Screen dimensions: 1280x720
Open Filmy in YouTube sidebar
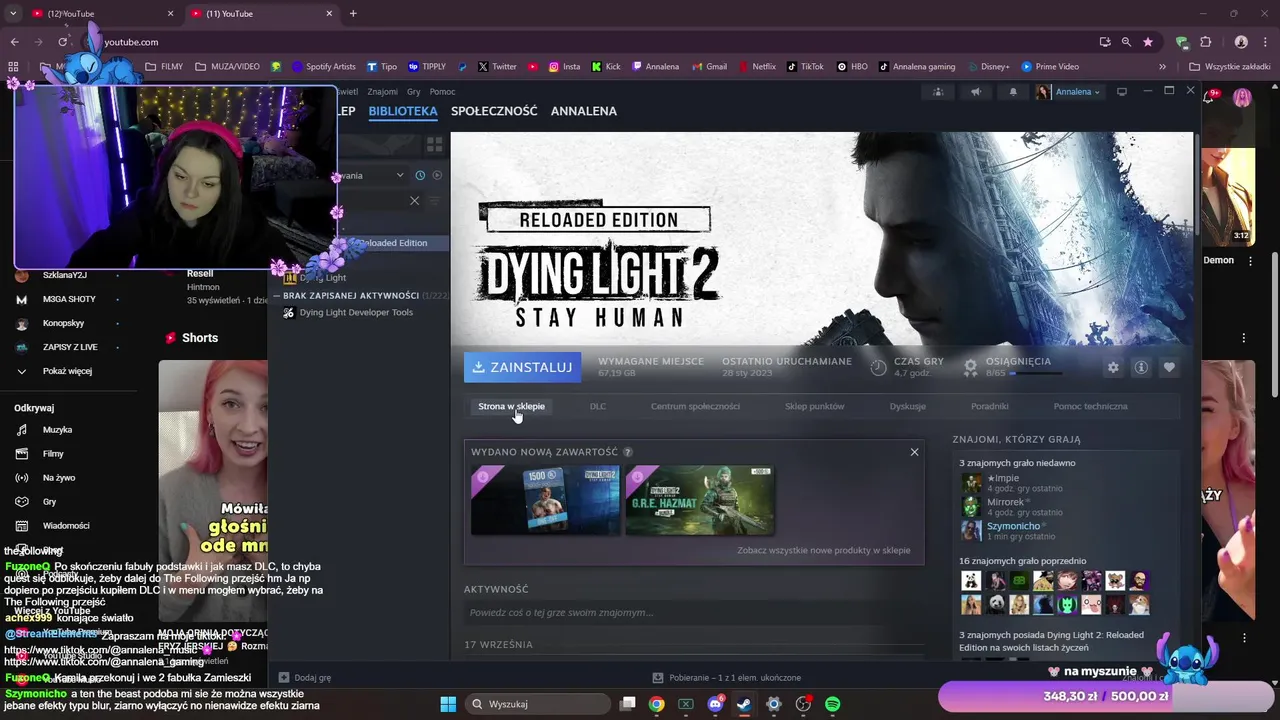point(53,454)
